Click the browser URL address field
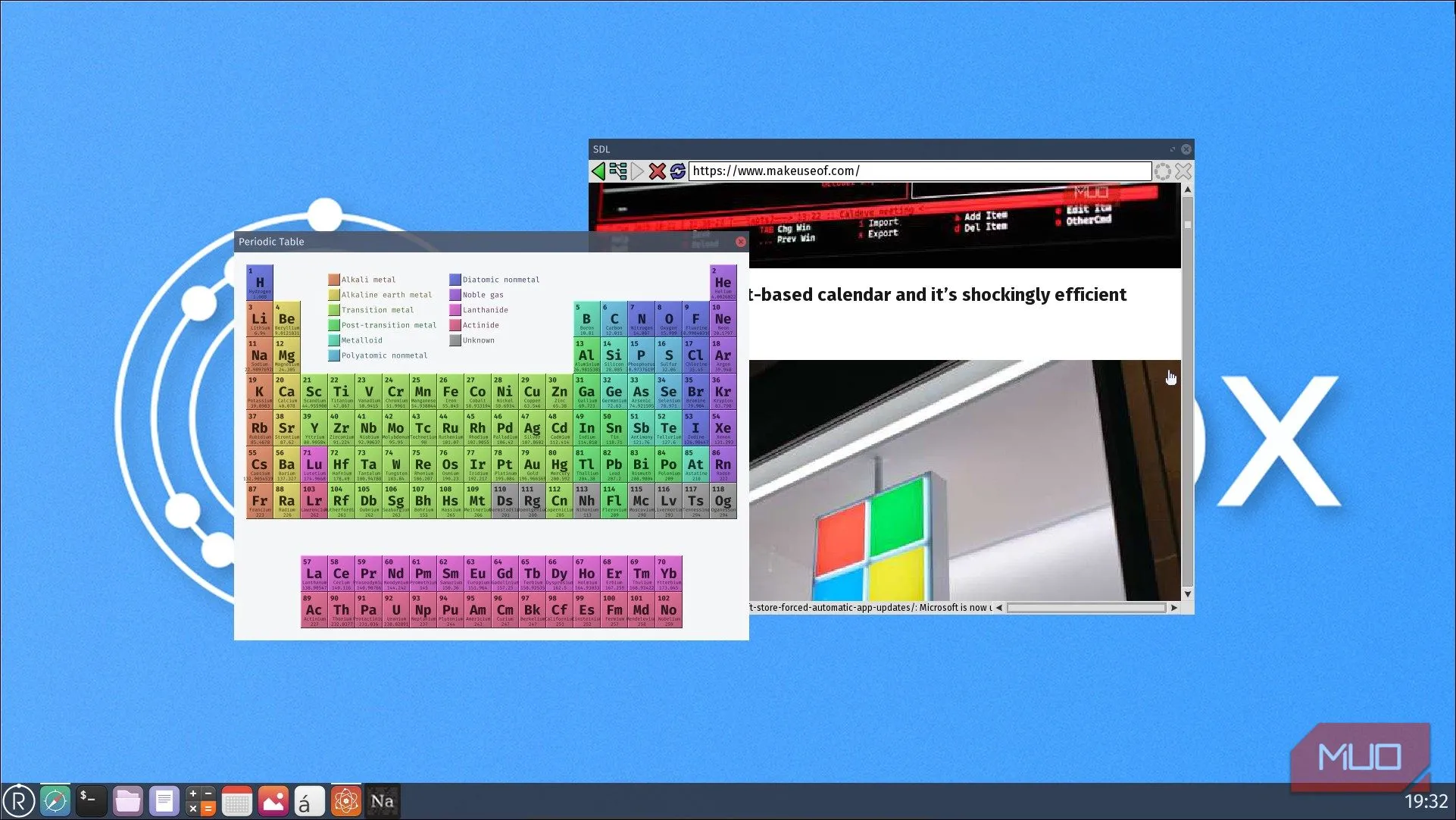The height and width of the screenshot is (820, 1456). (x=919, y=171)
